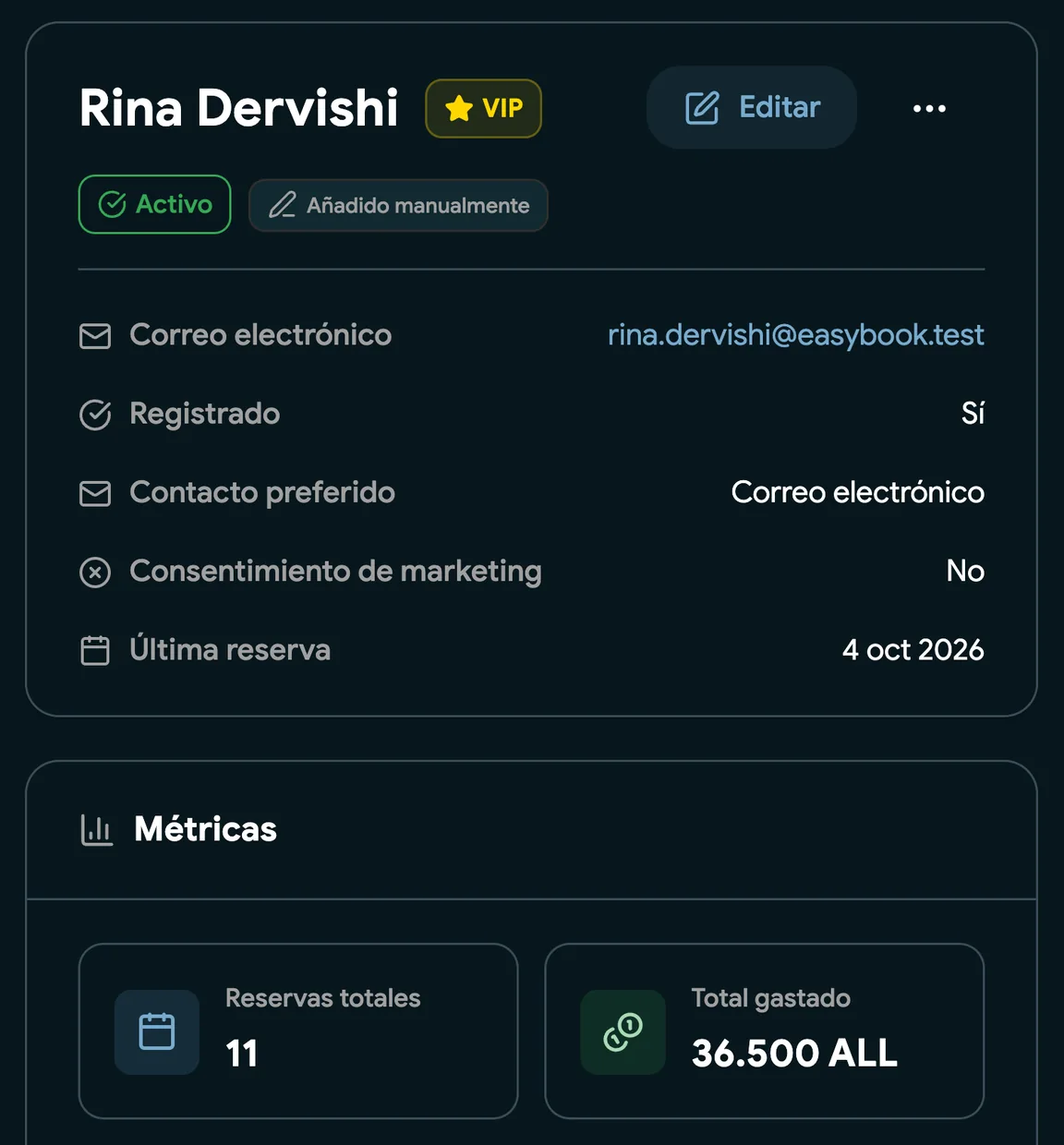Click the calendar icon in Reservas totales card
Image resolution: width=1064 pixels, height=1145 pixels.
point(157,1031)
